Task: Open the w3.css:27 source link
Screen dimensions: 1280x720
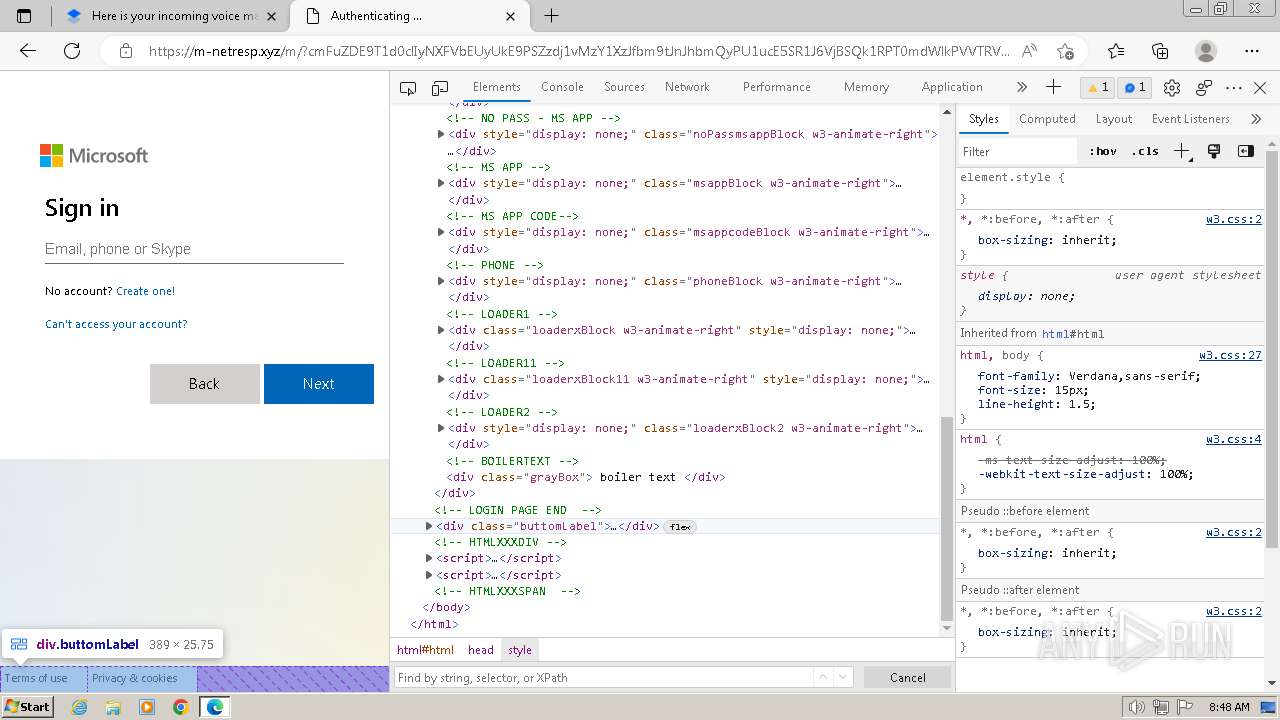Action: (x=1230, y=355)
